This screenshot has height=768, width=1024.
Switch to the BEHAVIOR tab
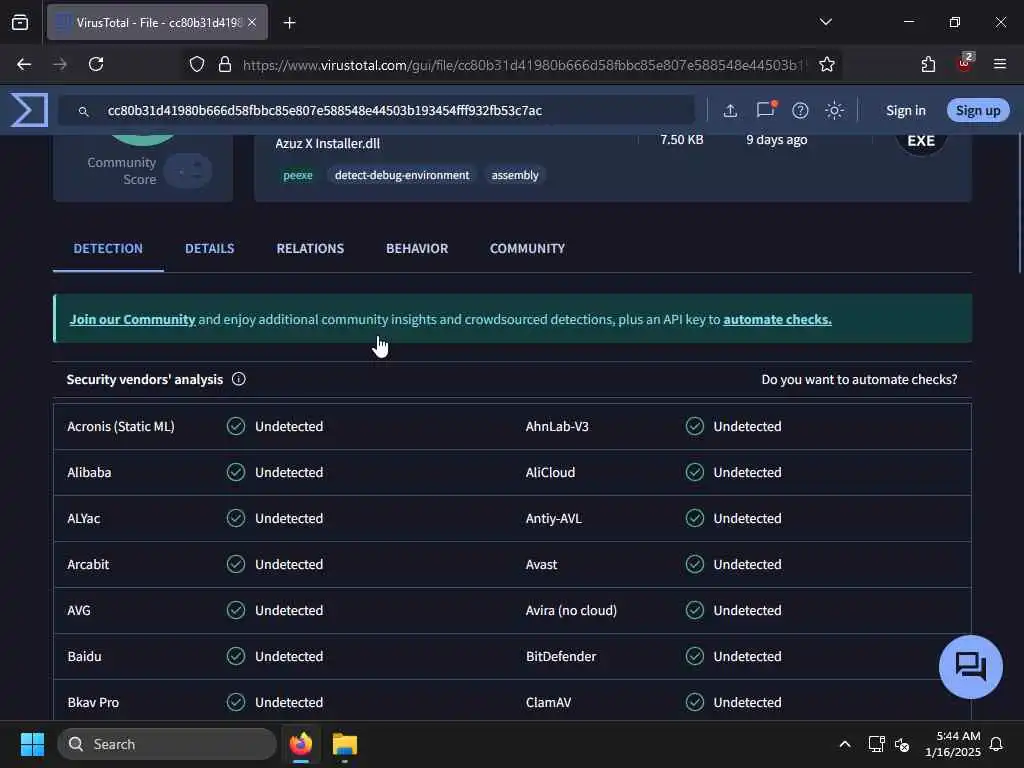point(417,248)
